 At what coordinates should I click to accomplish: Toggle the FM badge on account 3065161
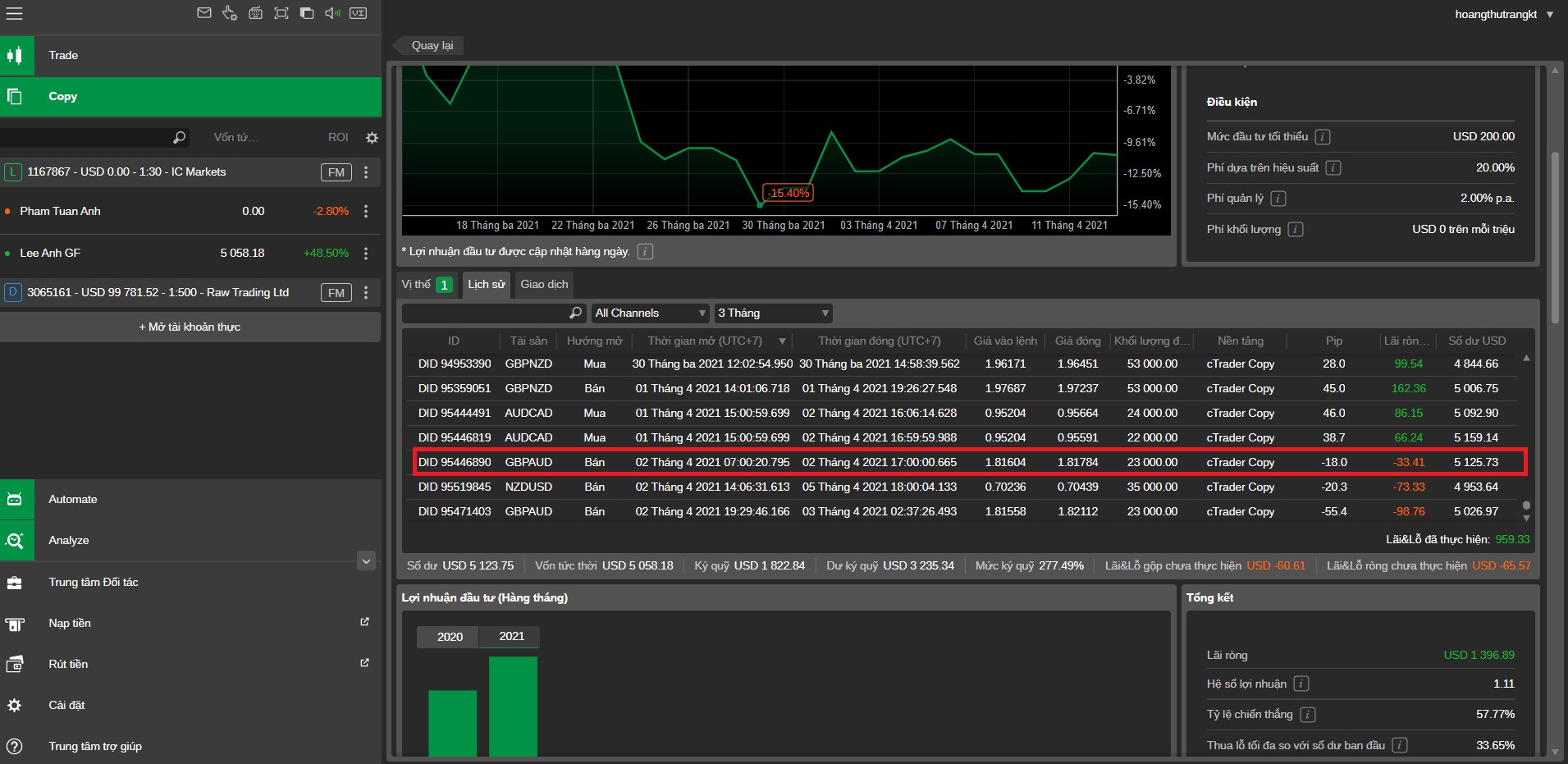coord(336,293)
